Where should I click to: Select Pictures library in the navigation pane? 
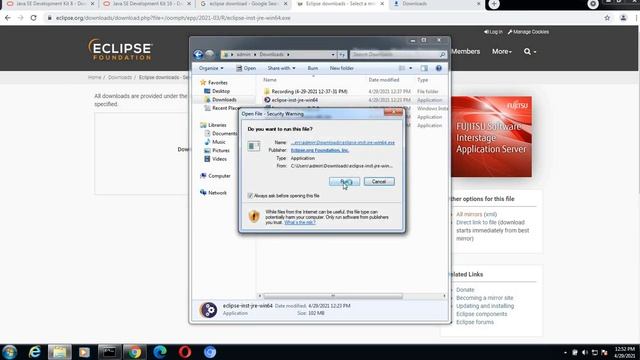[x=220, y=151]
